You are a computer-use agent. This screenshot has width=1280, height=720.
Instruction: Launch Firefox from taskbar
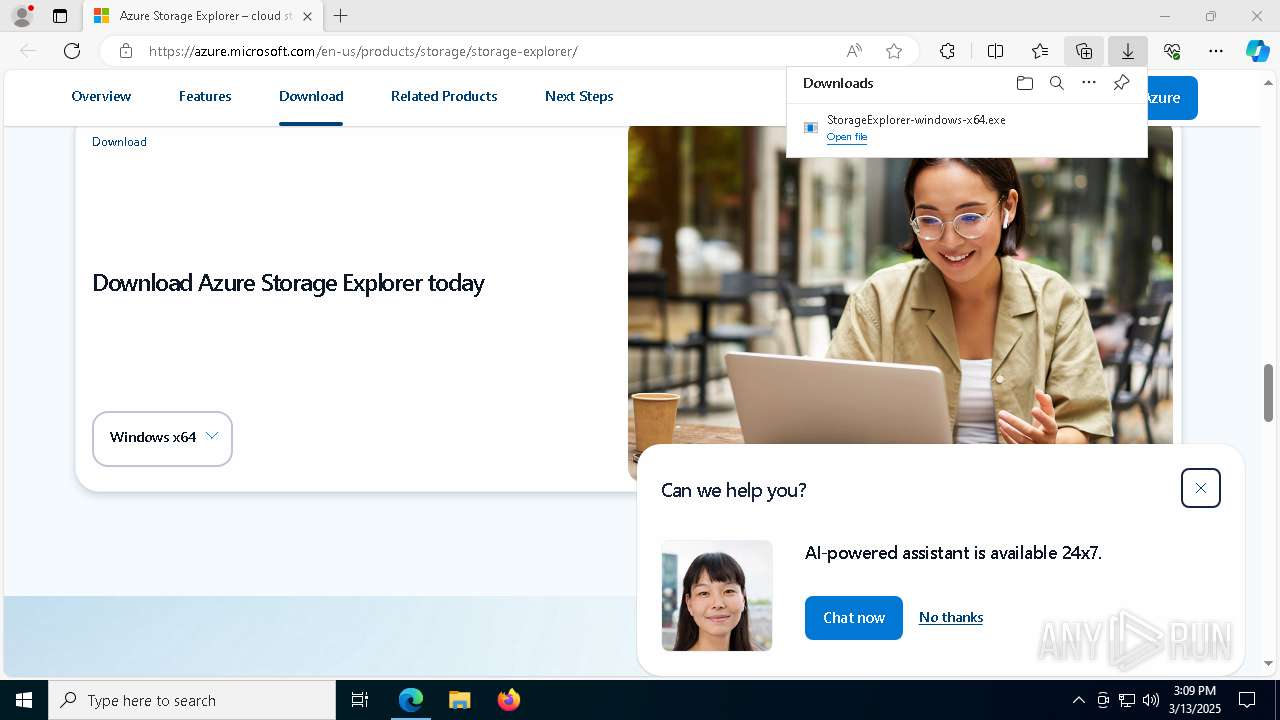[508, 700]
